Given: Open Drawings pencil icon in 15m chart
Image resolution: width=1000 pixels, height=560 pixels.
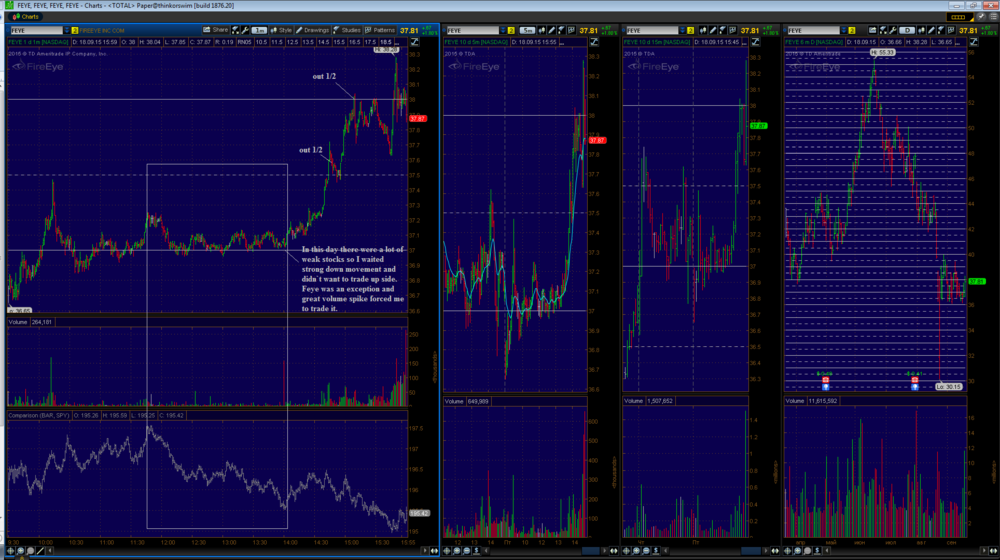Looking at the screenshot, I should (713, 30).
